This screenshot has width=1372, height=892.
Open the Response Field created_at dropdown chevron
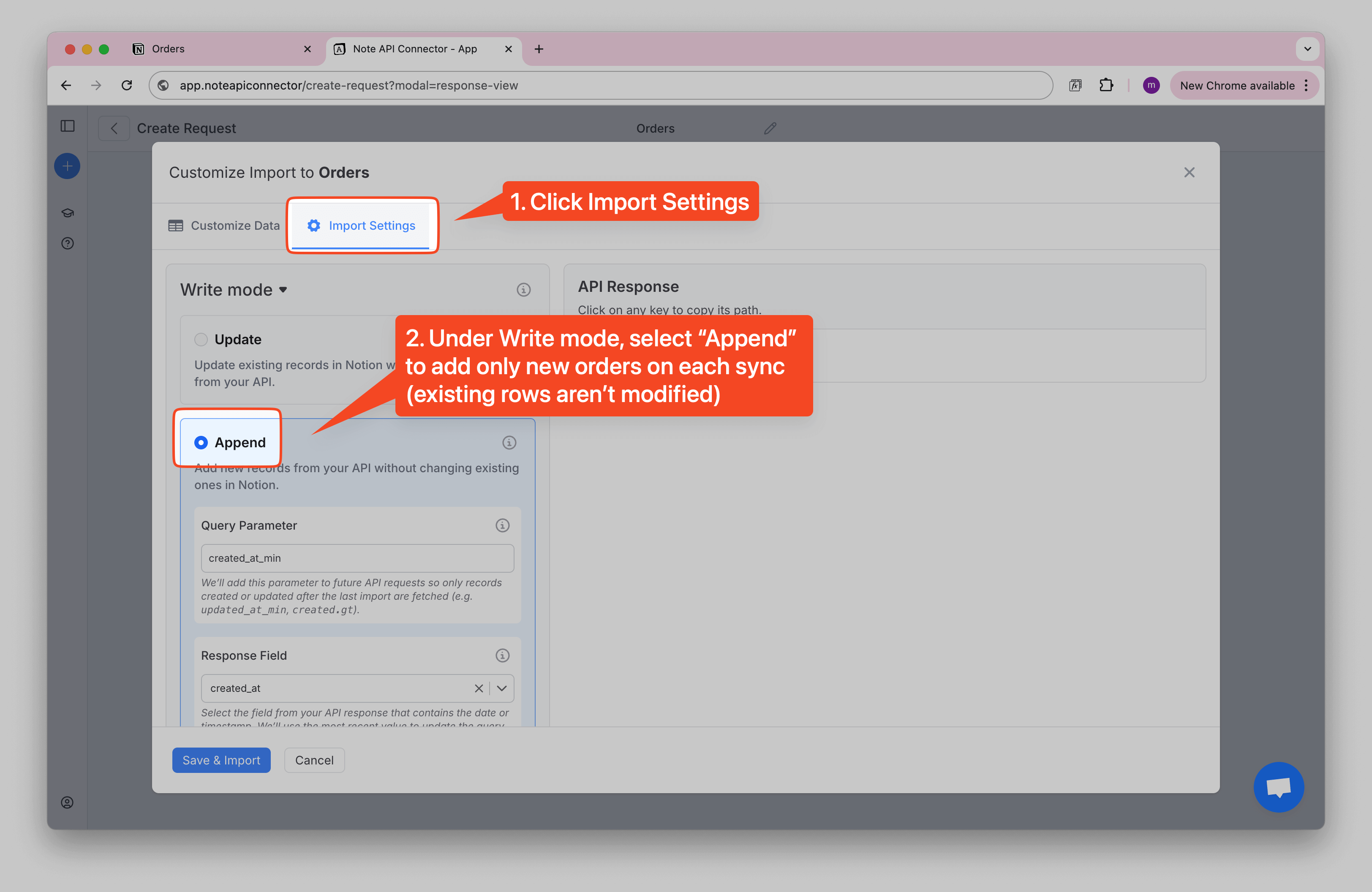point(501,688)
